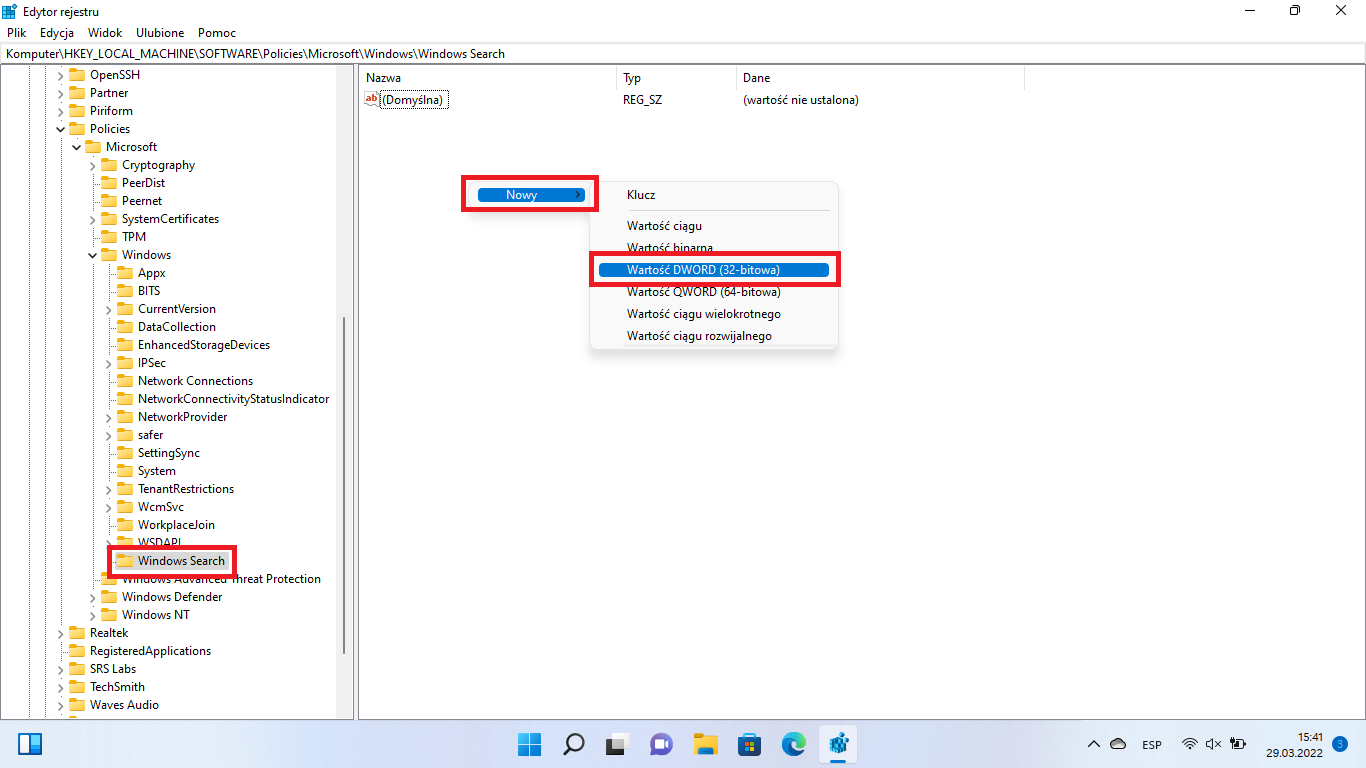Expand the Windows NT node

[93, 615]
